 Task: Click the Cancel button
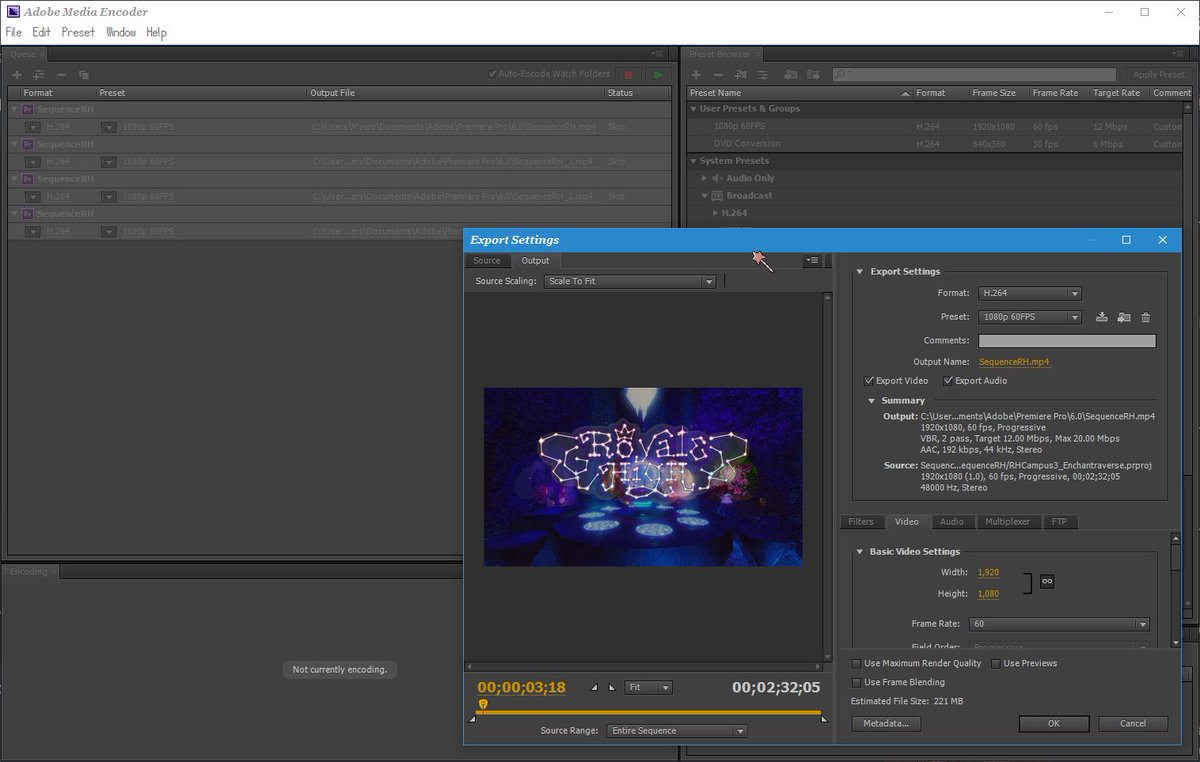click(x=1133, y=723)
